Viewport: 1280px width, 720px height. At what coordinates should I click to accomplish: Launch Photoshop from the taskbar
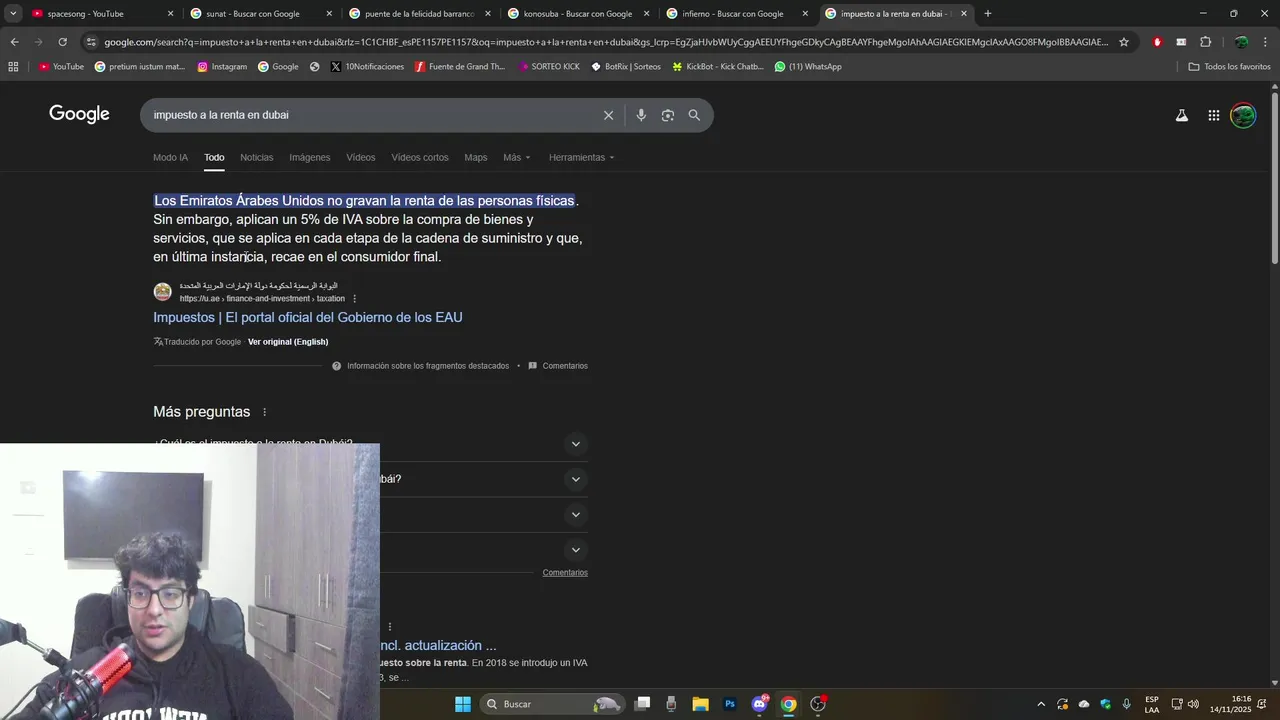[x=730, y=704]
